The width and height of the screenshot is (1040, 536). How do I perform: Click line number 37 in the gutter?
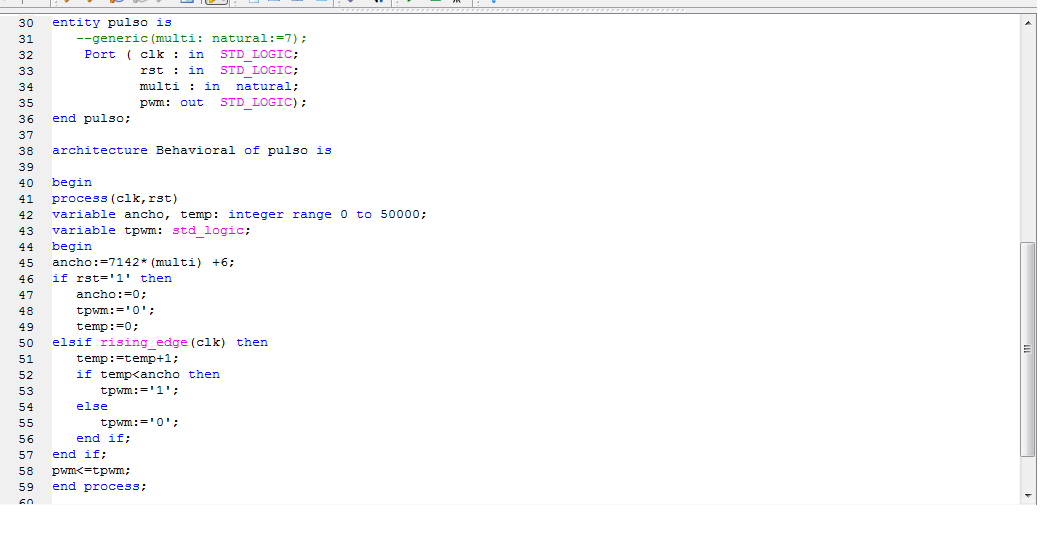tap(26, 135)
